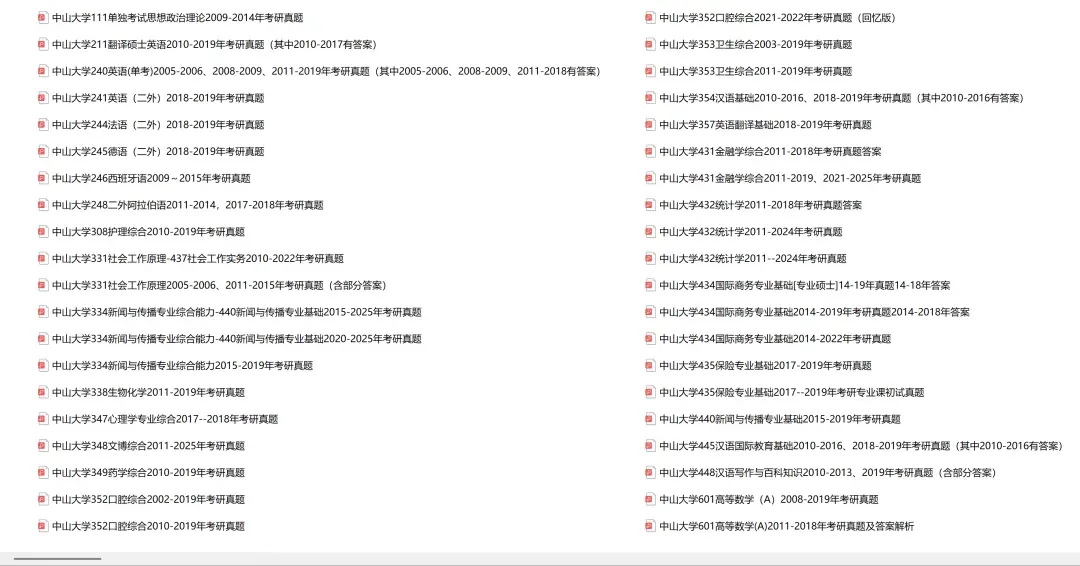Select file 中山大学246西班牙语2009～2015年考研真题

pyautogui.click(x=151, y=178)
